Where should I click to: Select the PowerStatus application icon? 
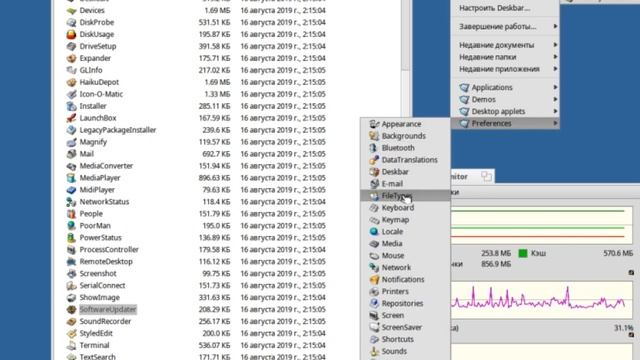click(71, 238)
